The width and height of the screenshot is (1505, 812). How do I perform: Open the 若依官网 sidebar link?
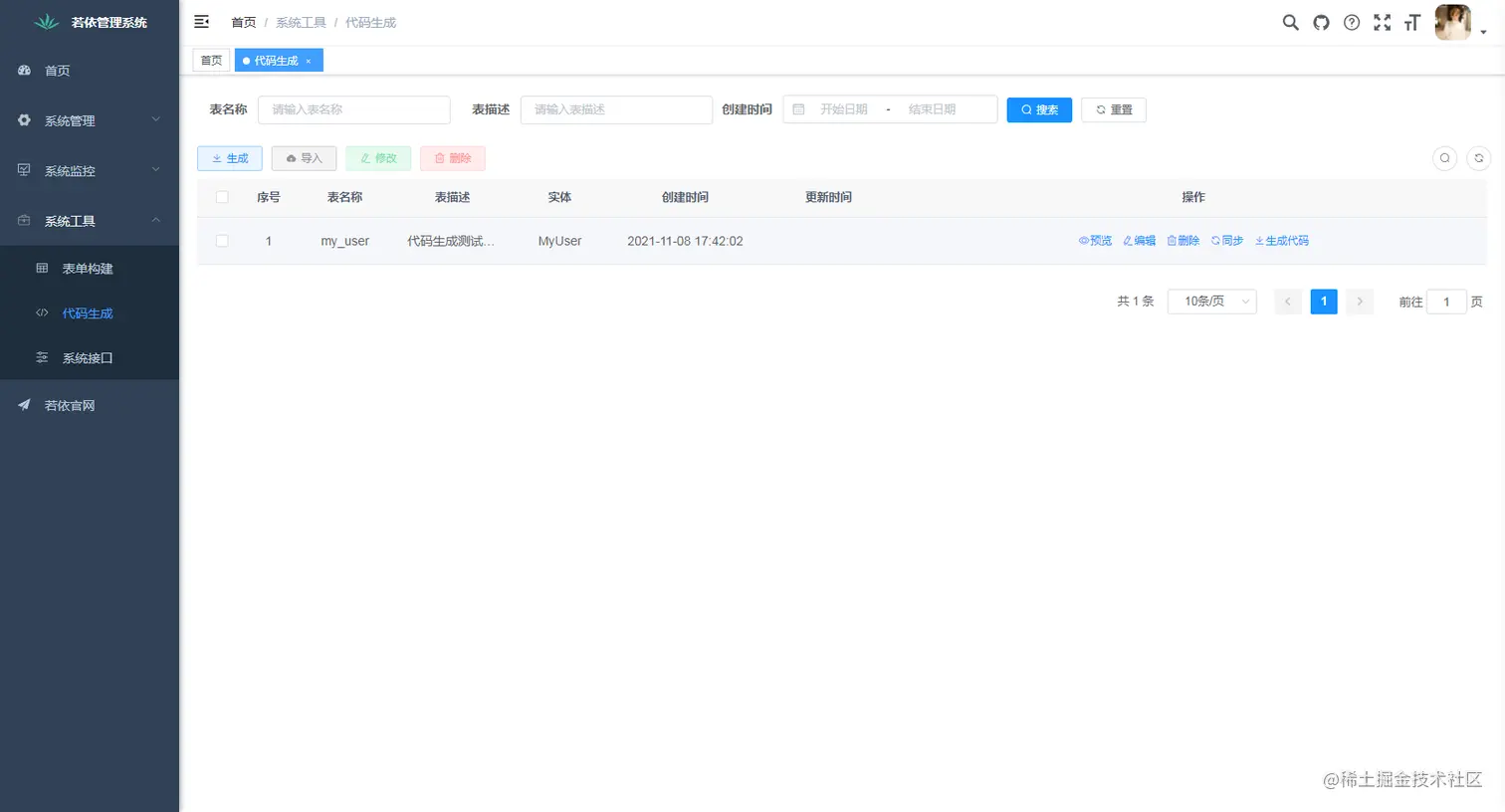pos(90,406)
